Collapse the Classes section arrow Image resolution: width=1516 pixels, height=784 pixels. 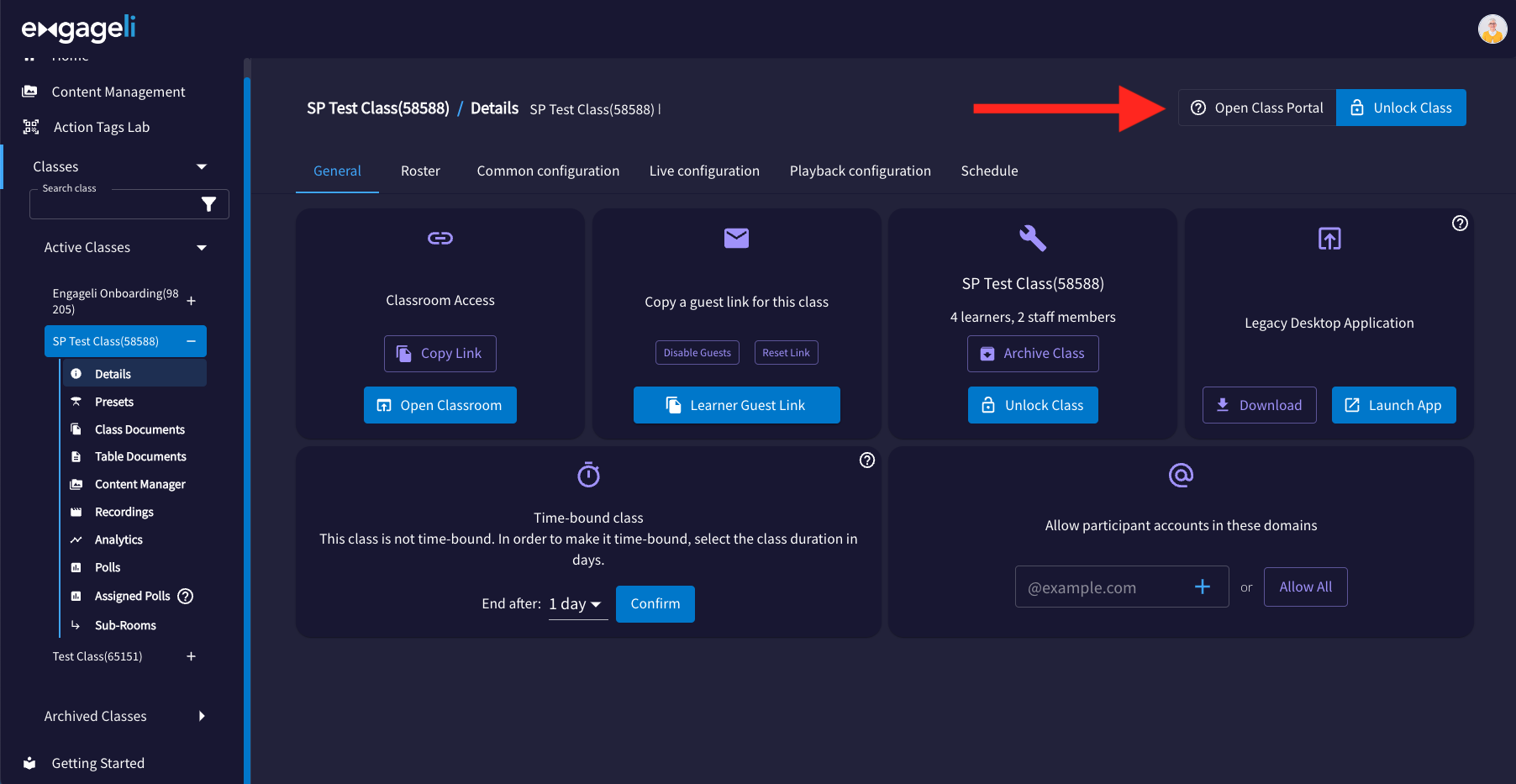(202, 167)
